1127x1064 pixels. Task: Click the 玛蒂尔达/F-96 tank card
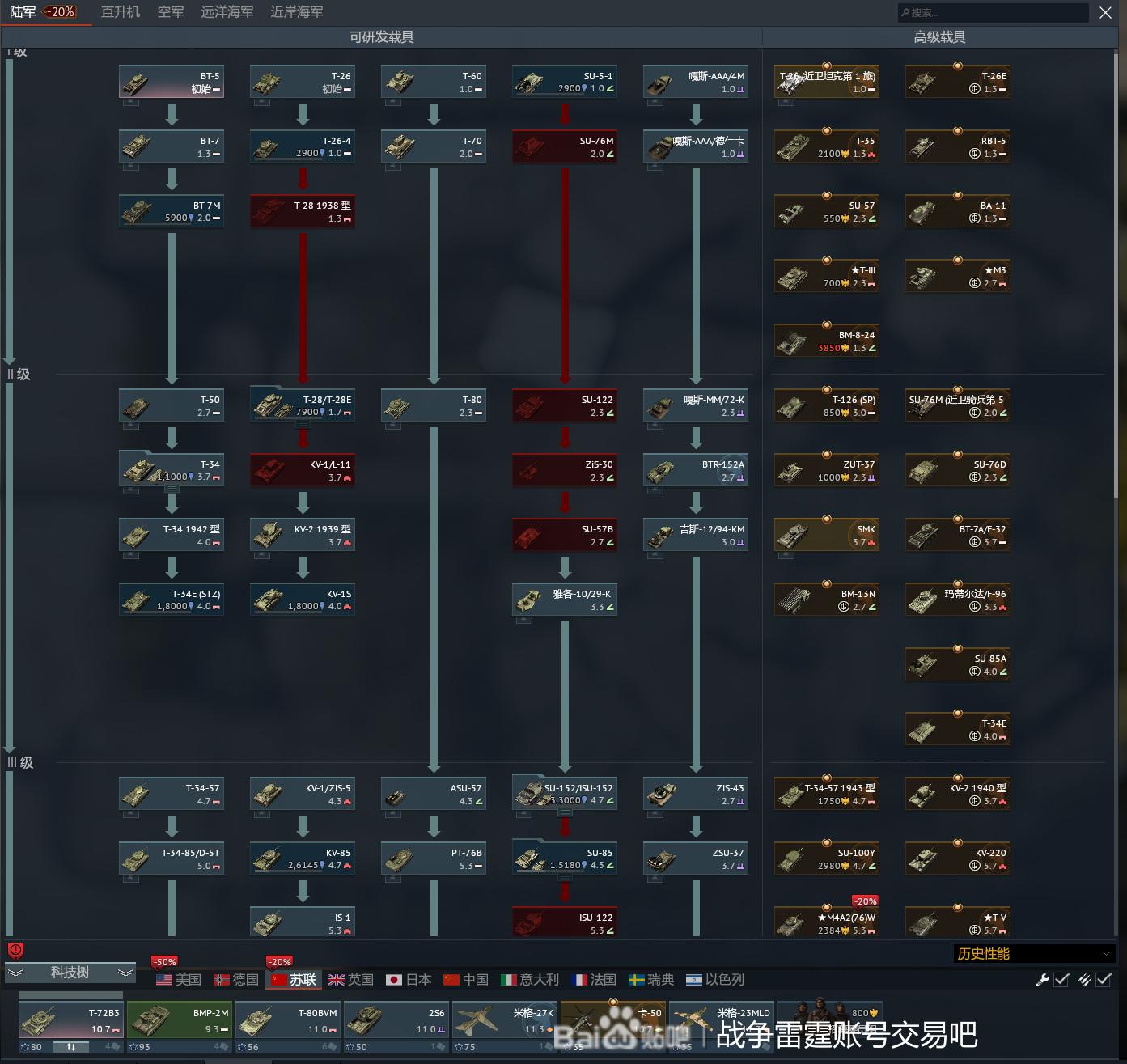tap(958, 600)
